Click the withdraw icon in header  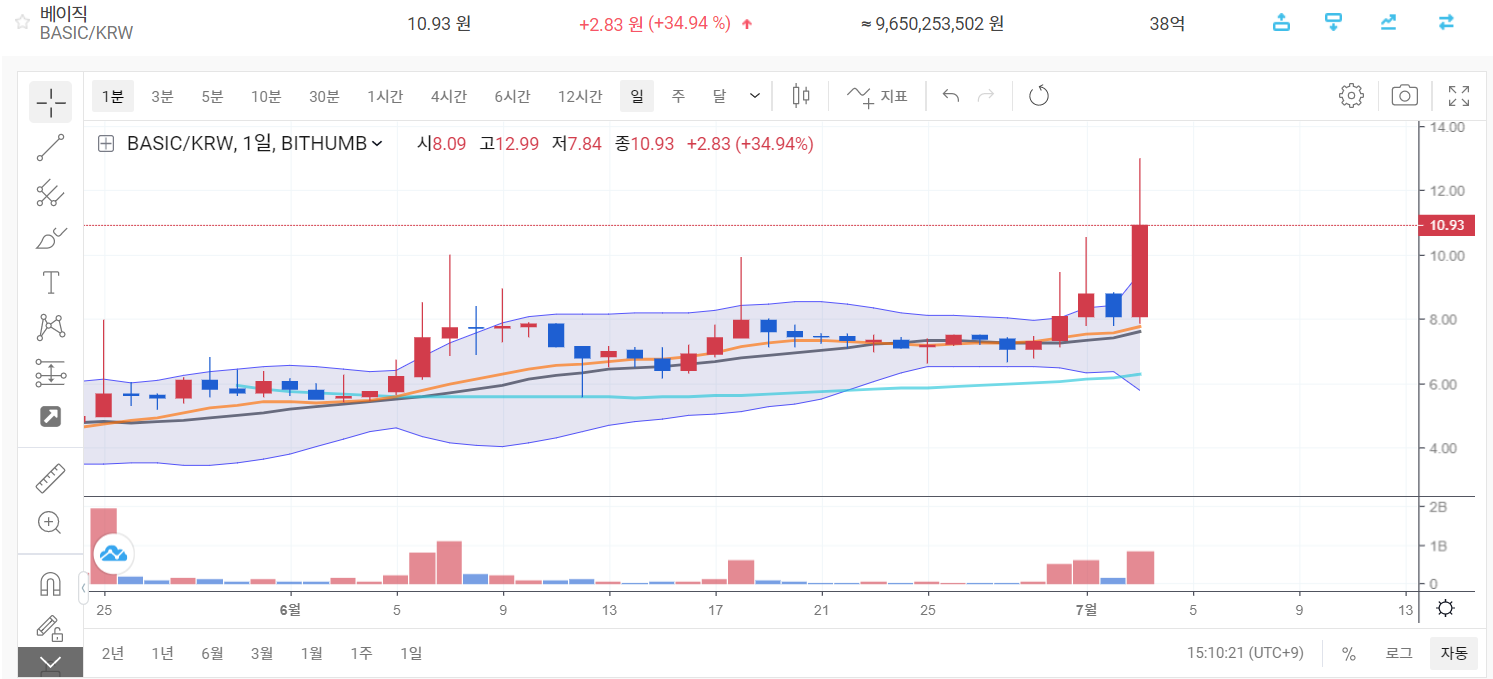[1333, 22]
